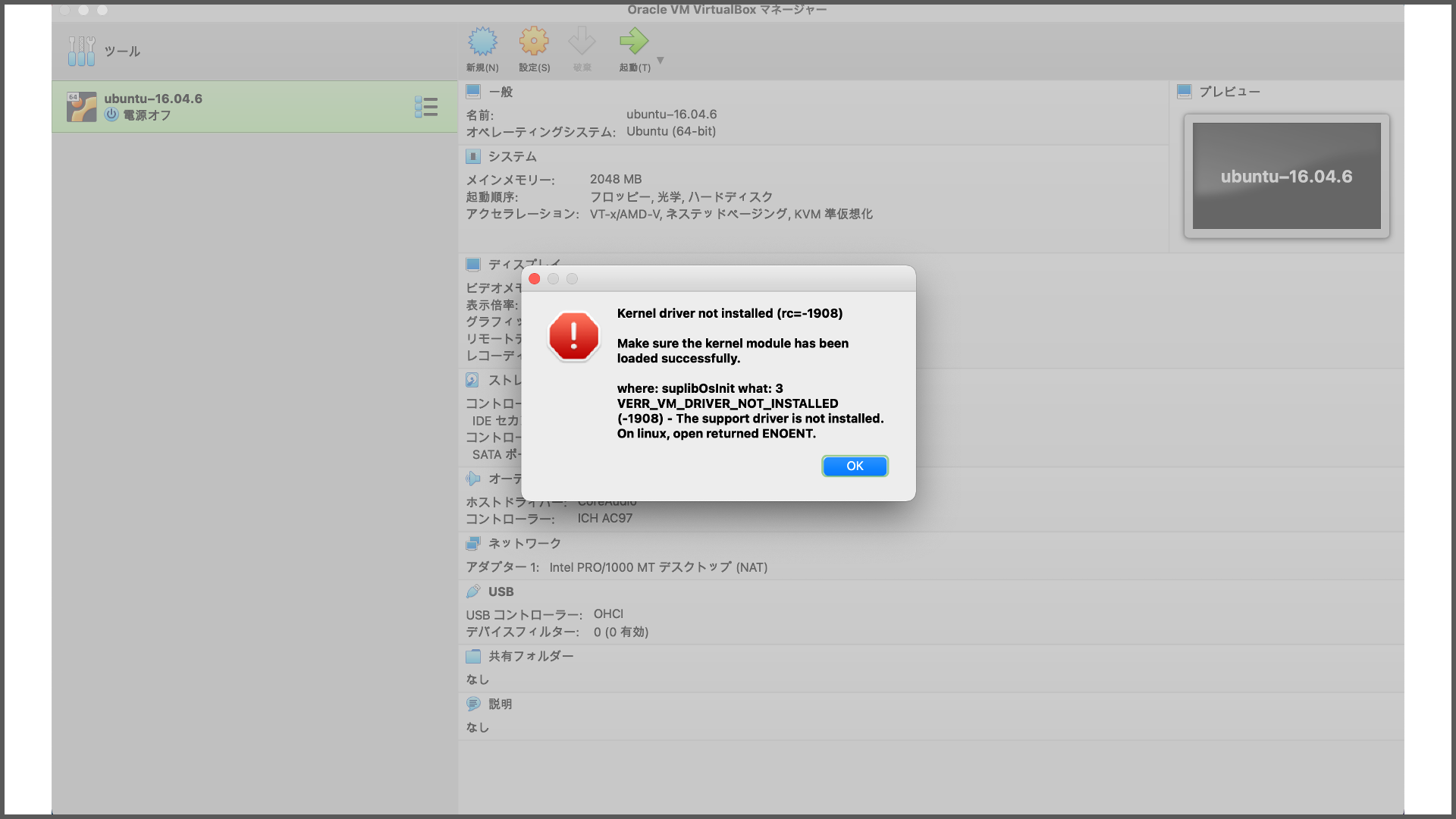
Task: Click the '2048 MB' memory value
Action: (x=616, y=179)
